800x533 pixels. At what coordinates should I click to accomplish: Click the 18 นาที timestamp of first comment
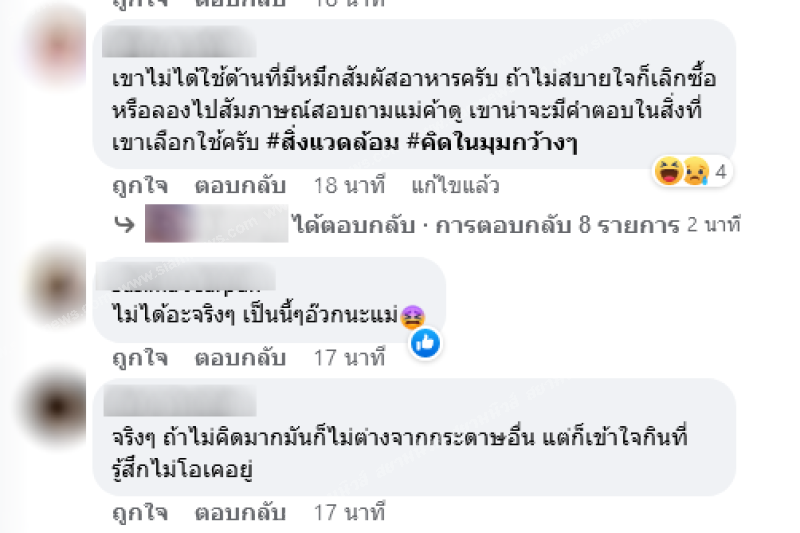349,186
